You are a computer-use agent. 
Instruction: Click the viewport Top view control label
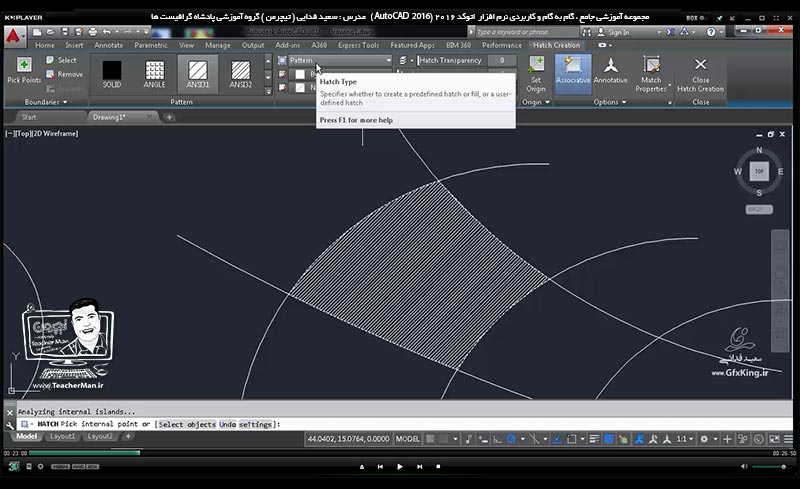pos(23,134)
